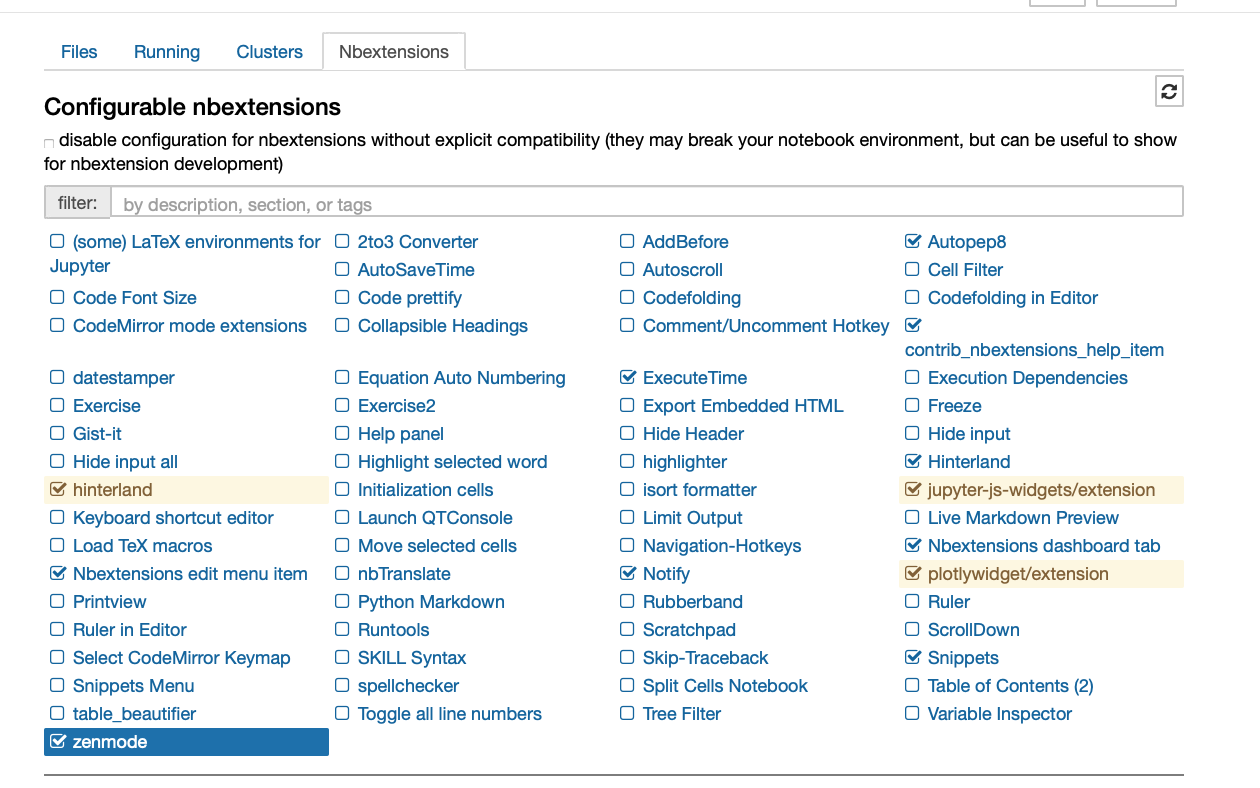1260x788 pixels.
Task: Uncheck the ExecuteTime checkbox
Action: pos(627,377)
